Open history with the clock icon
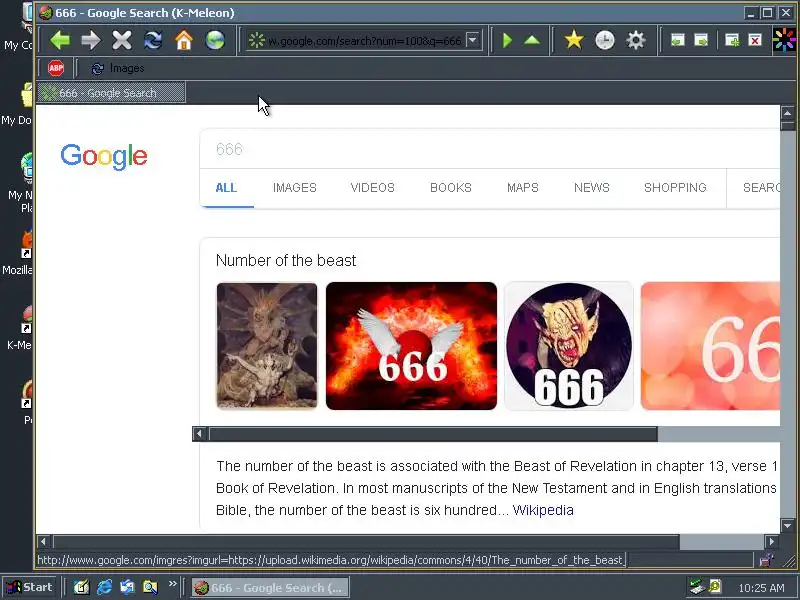Viewport: 800px width, 600px height. (605, 40)
